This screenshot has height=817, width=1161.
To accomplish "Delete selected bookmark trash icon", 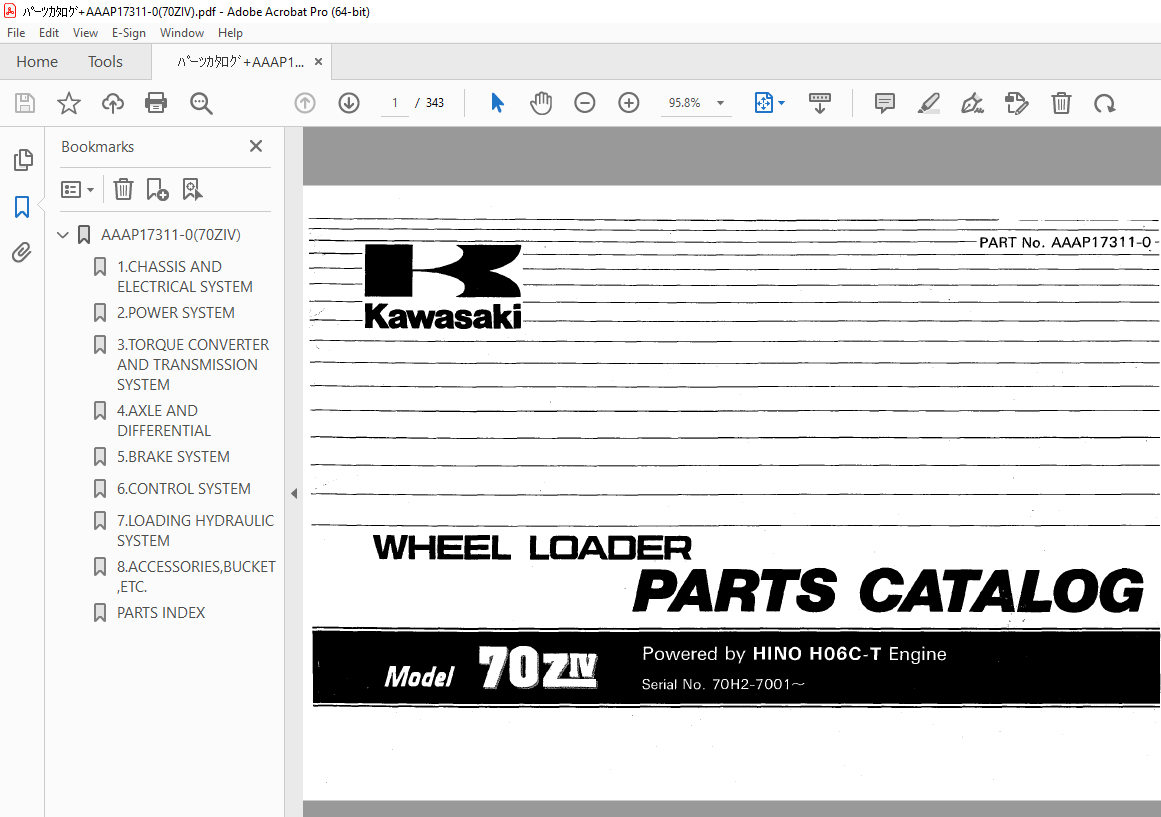I will (123, 190).
